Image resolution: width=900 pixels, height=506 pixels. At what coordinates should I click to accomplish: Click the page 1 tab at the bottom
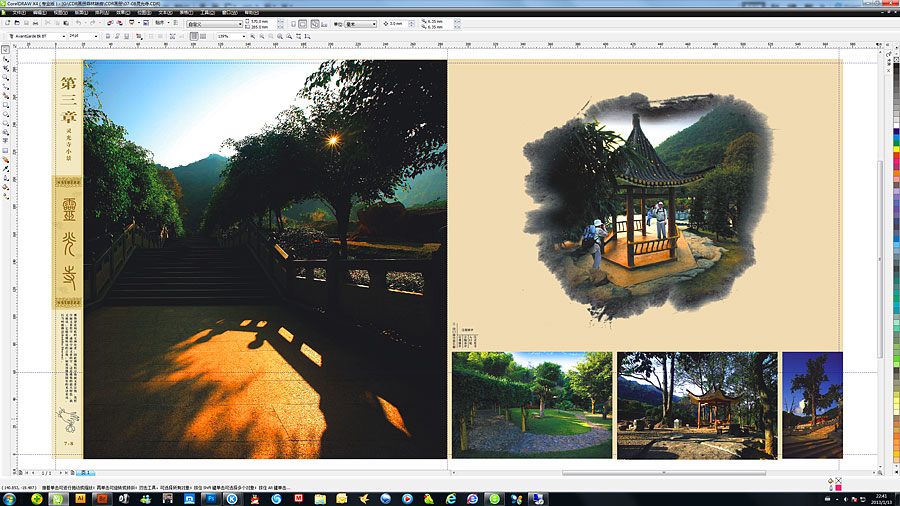pos(86,472)
